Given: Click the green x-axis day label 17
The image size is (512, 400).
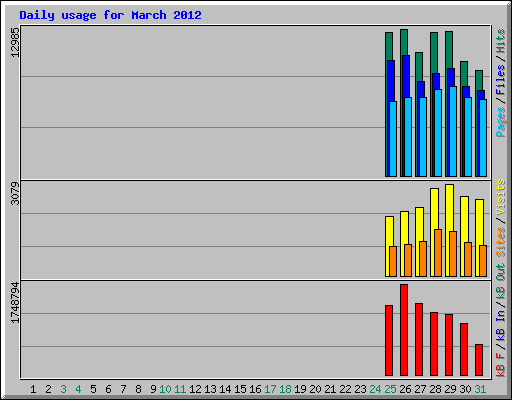Looking at the screenshot, I should [270, 389].
